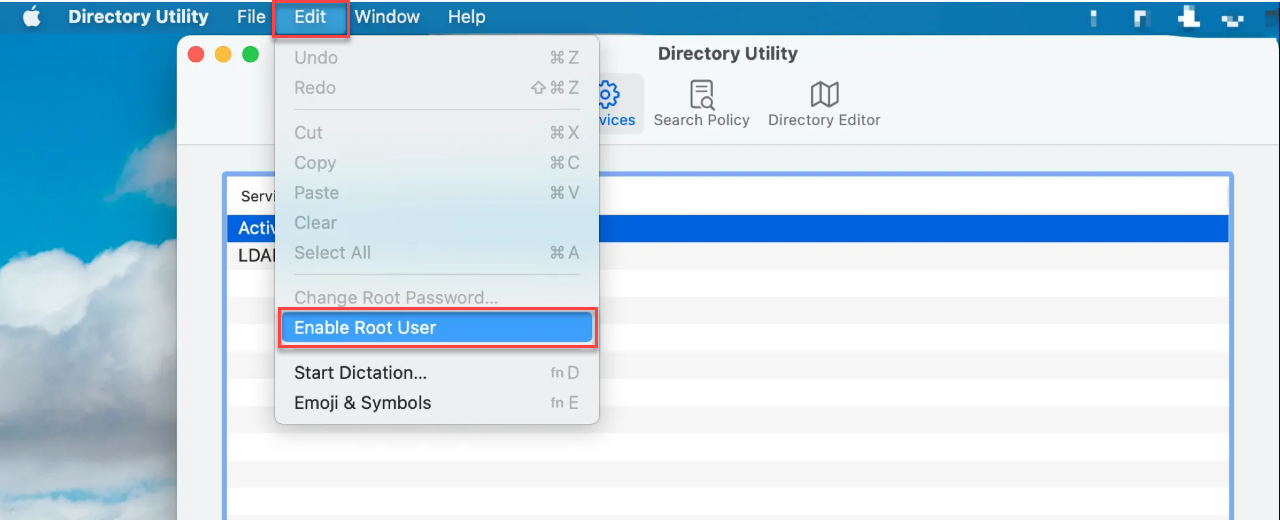Select the LDAP service row
The height and width of the screenshot is (520, 1280).
click(x=727, y=256)
